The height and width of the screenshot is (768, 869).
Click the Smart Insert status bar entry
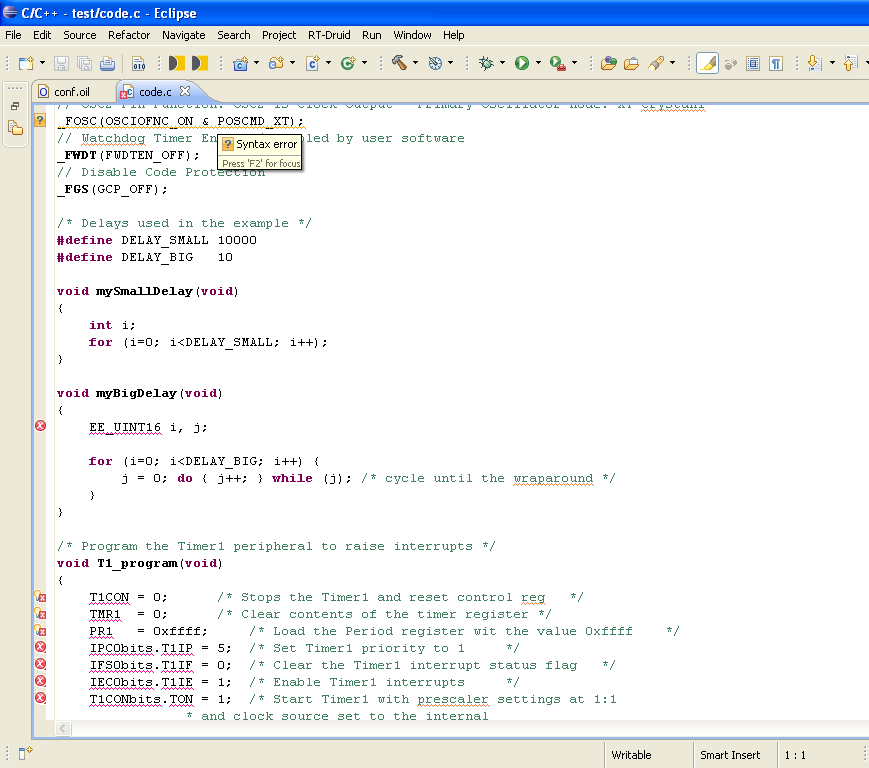click(x=730, y=755)
